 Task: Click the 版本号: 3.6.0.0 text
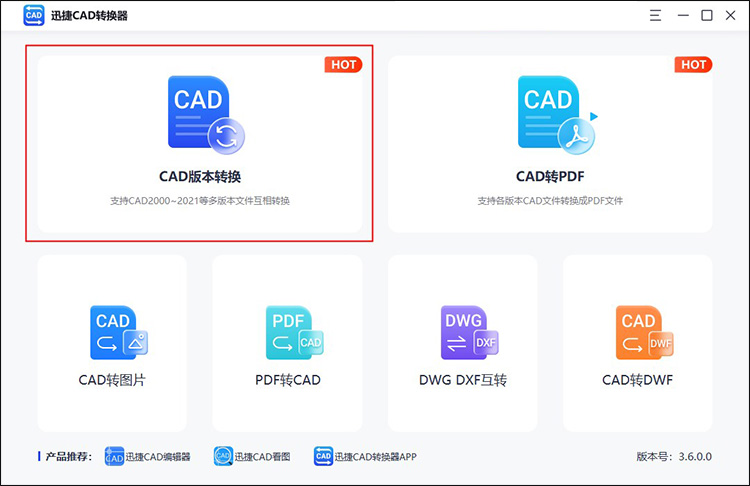pos(674,457)
